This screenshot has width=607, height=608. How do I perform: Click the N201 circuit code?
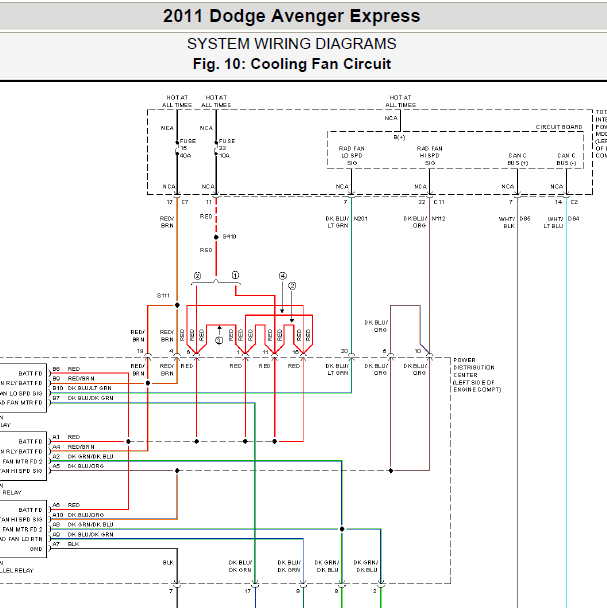pyautogui.click(x=361, y=219)
